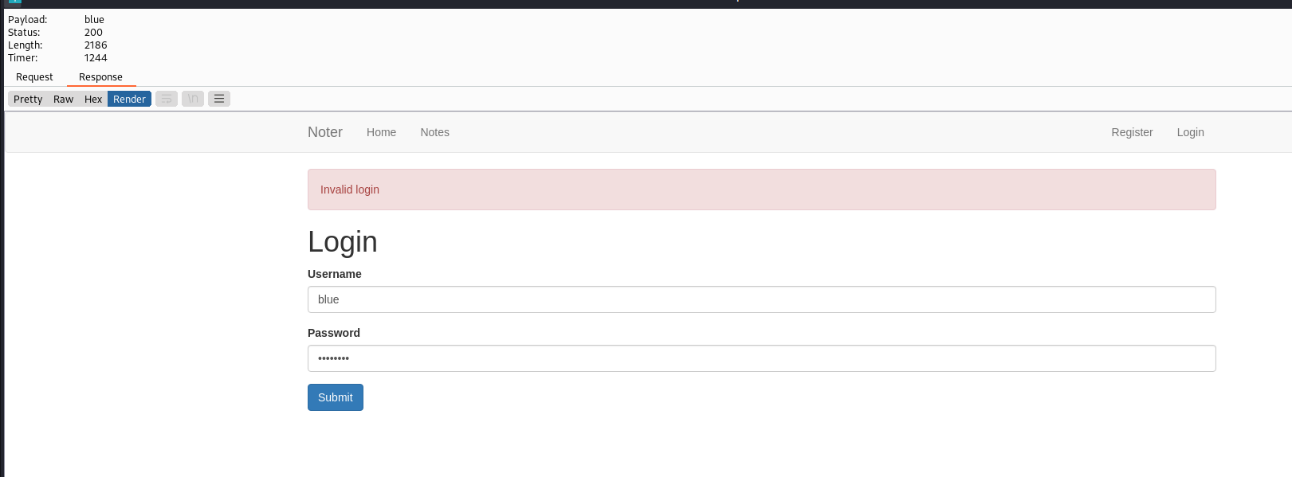Screen dimensions: 1292x477
Task: Click the app icon in the top-left corner
Action: click(14, 3)
